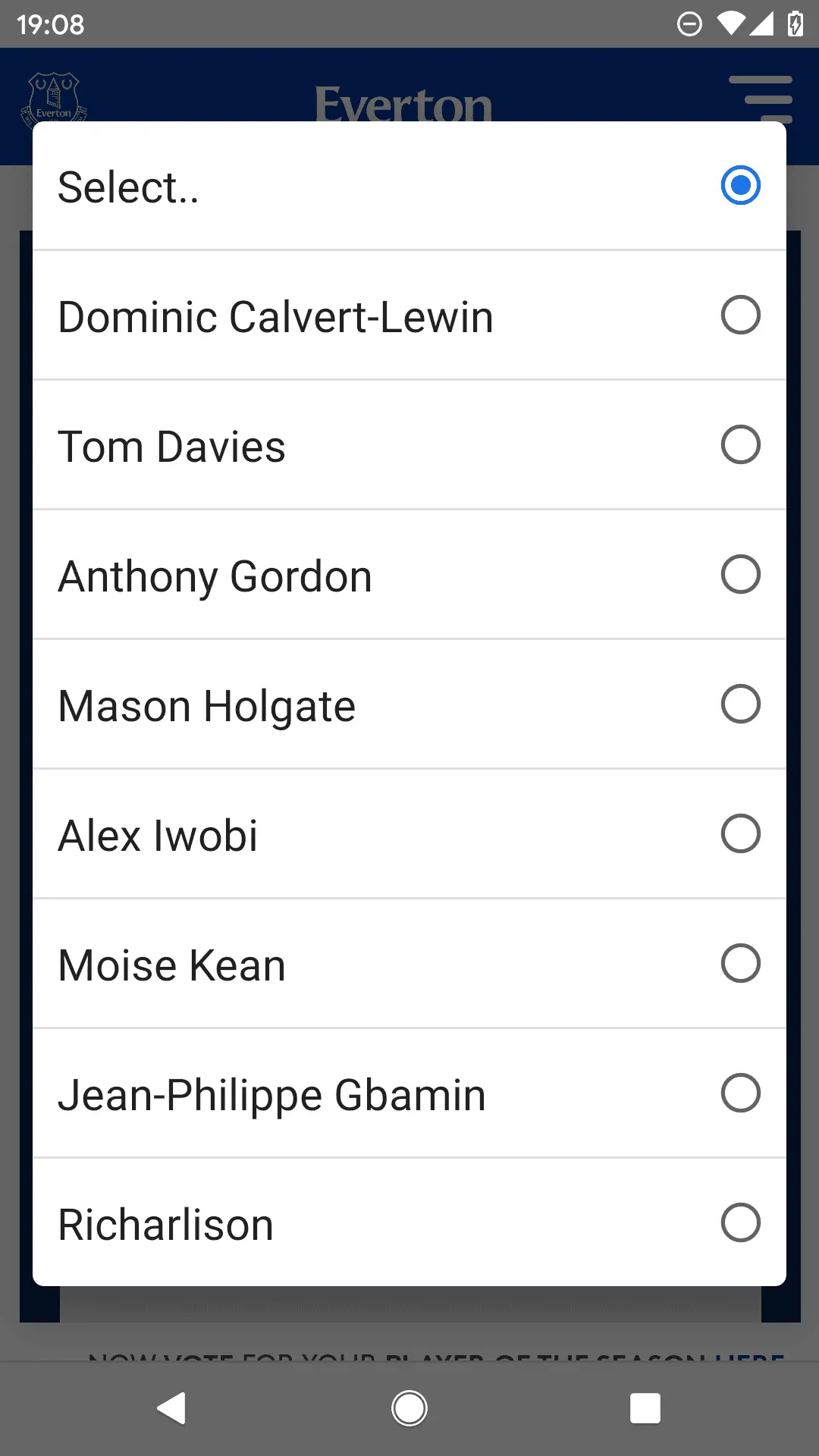Tap the Everton title text in header
The image size is (819, 1456).
click(x=403, y=105)
